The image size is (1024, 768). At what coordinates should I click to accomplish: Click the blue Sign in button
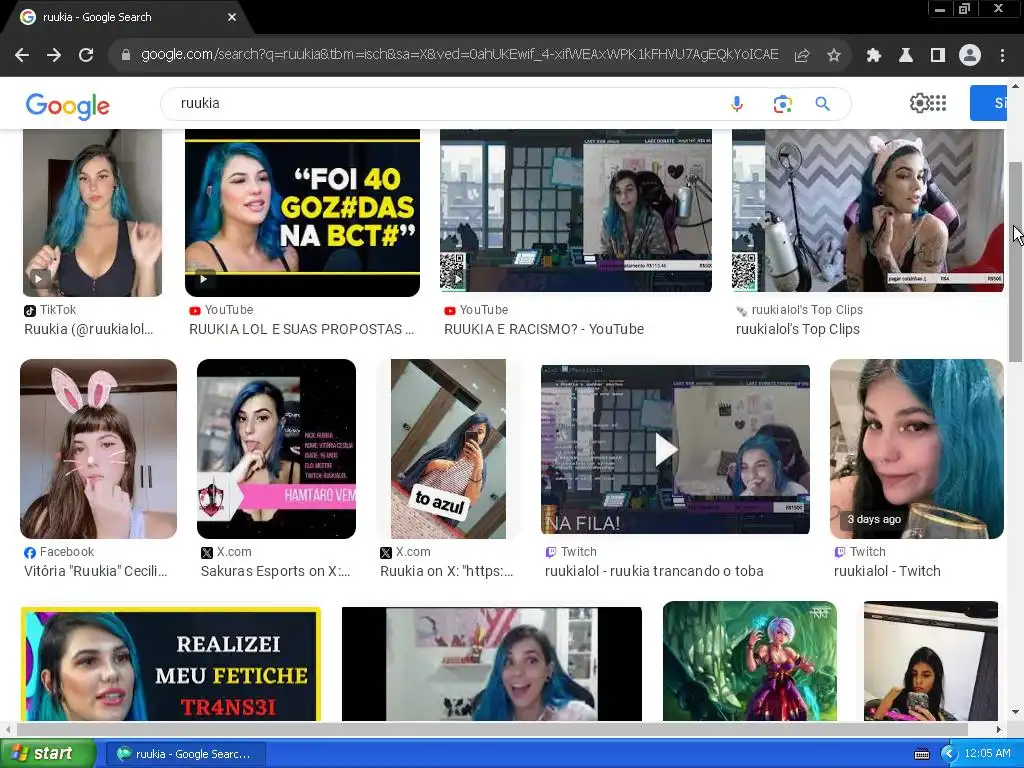pyautogui.click(x=989, y=103)
